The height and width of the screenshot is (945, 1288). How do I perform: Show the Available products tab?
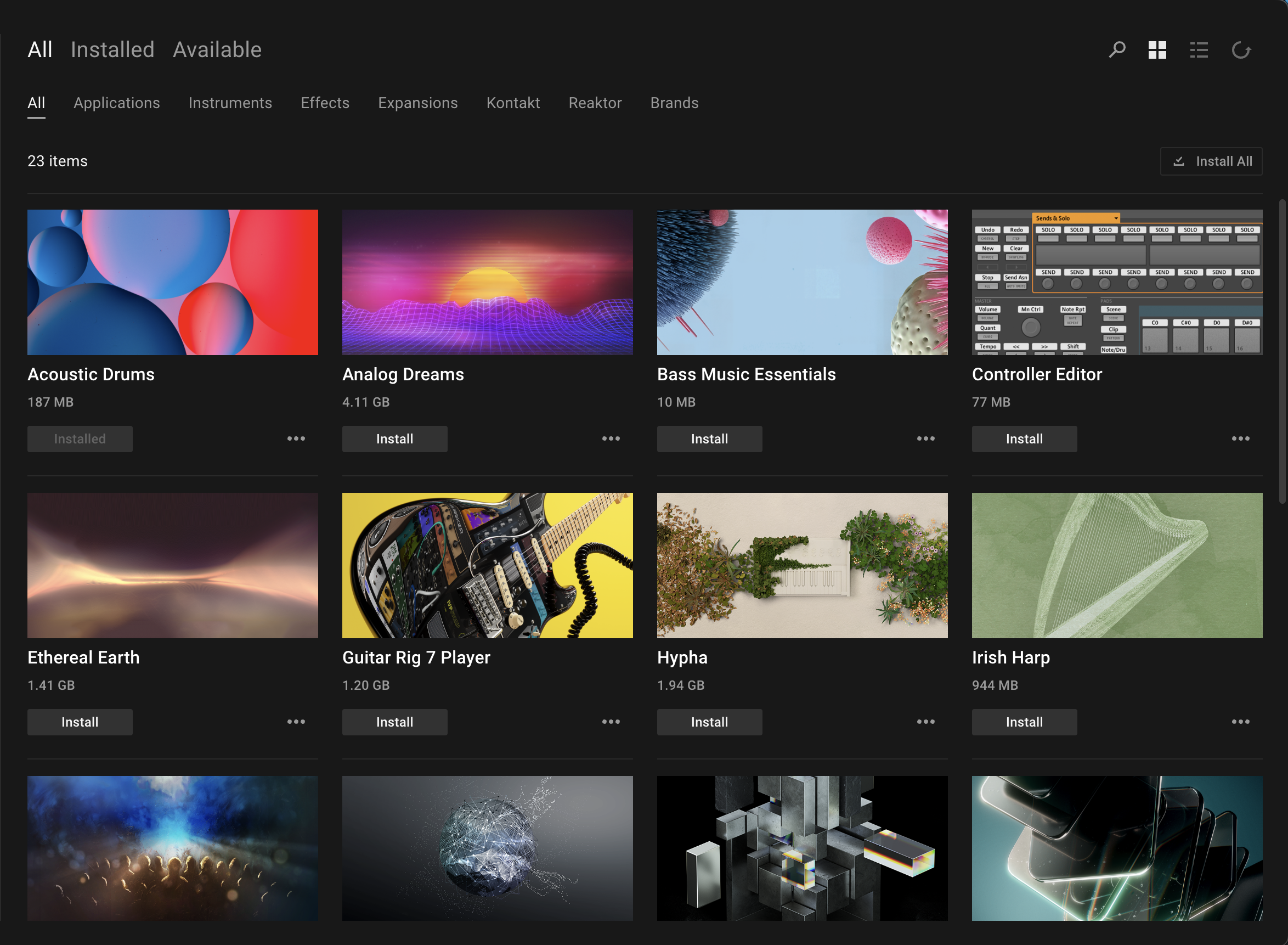pos(217,50)
